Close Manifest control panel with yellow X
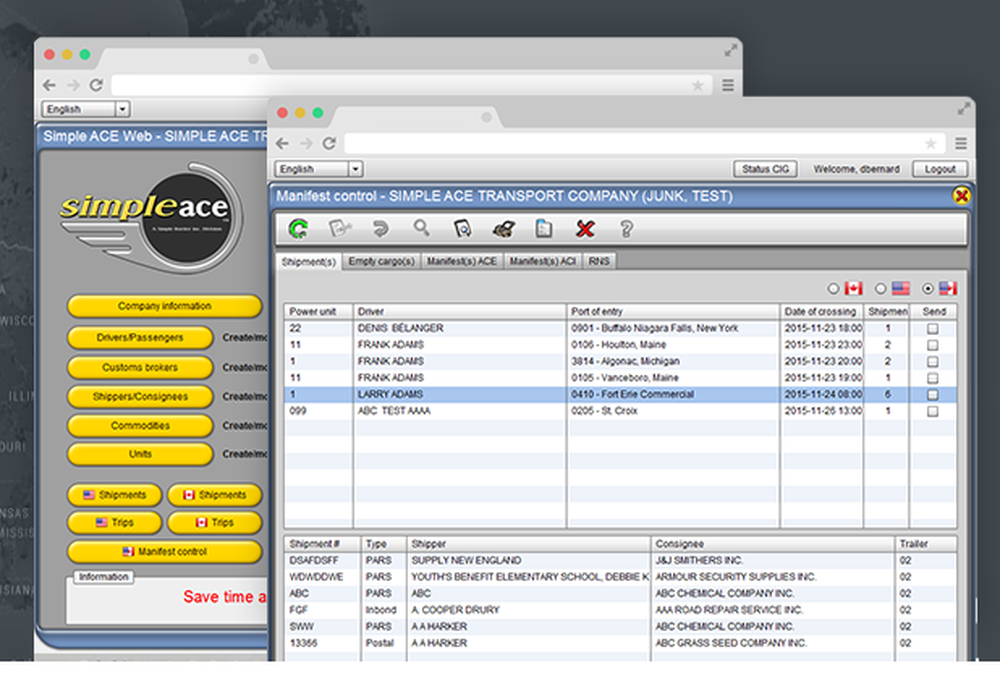Screen dimensions: 1000x679 click(961, 195)
